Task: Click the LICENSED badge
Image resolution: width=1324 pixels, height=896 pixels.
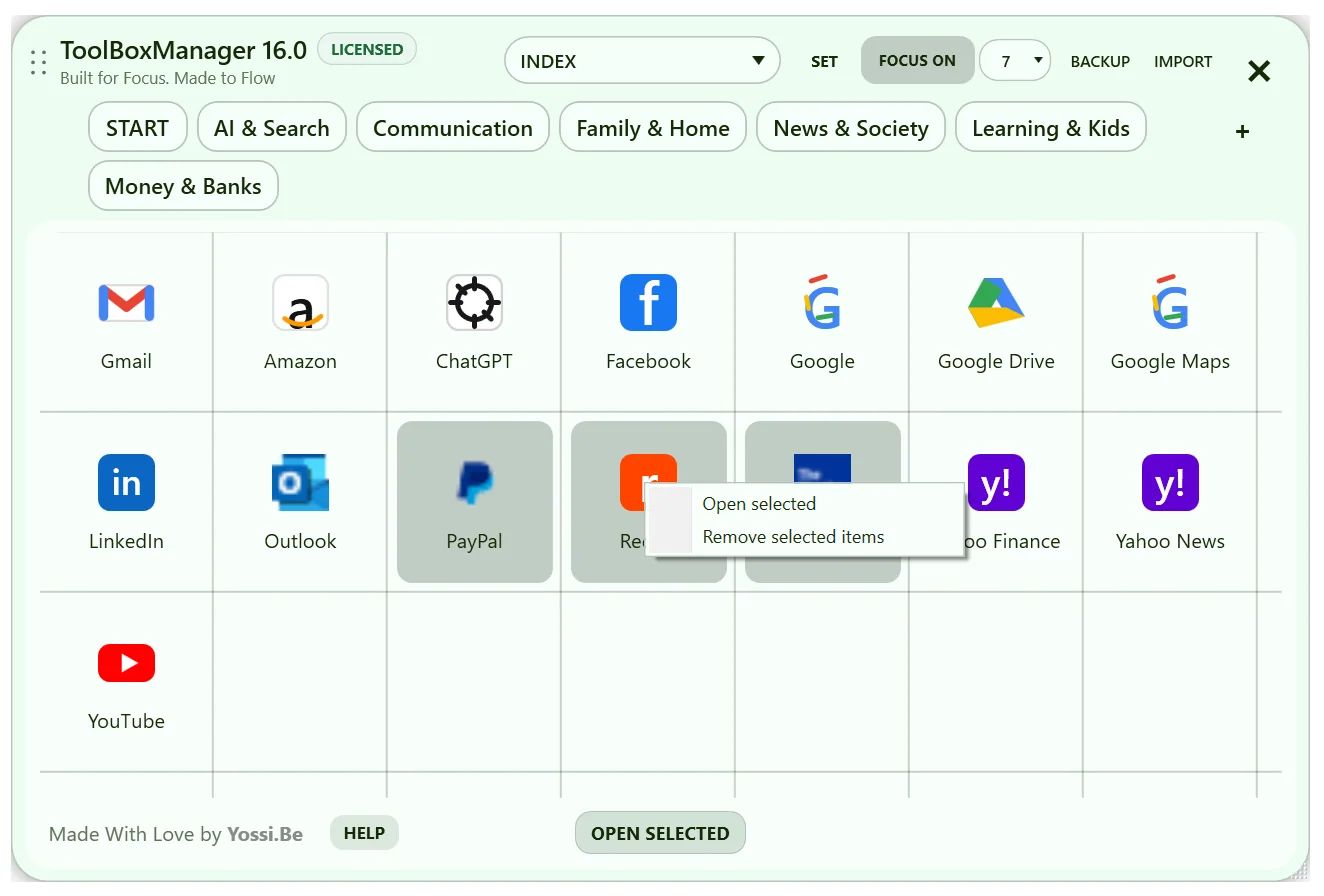Action: tap(367, 49)
